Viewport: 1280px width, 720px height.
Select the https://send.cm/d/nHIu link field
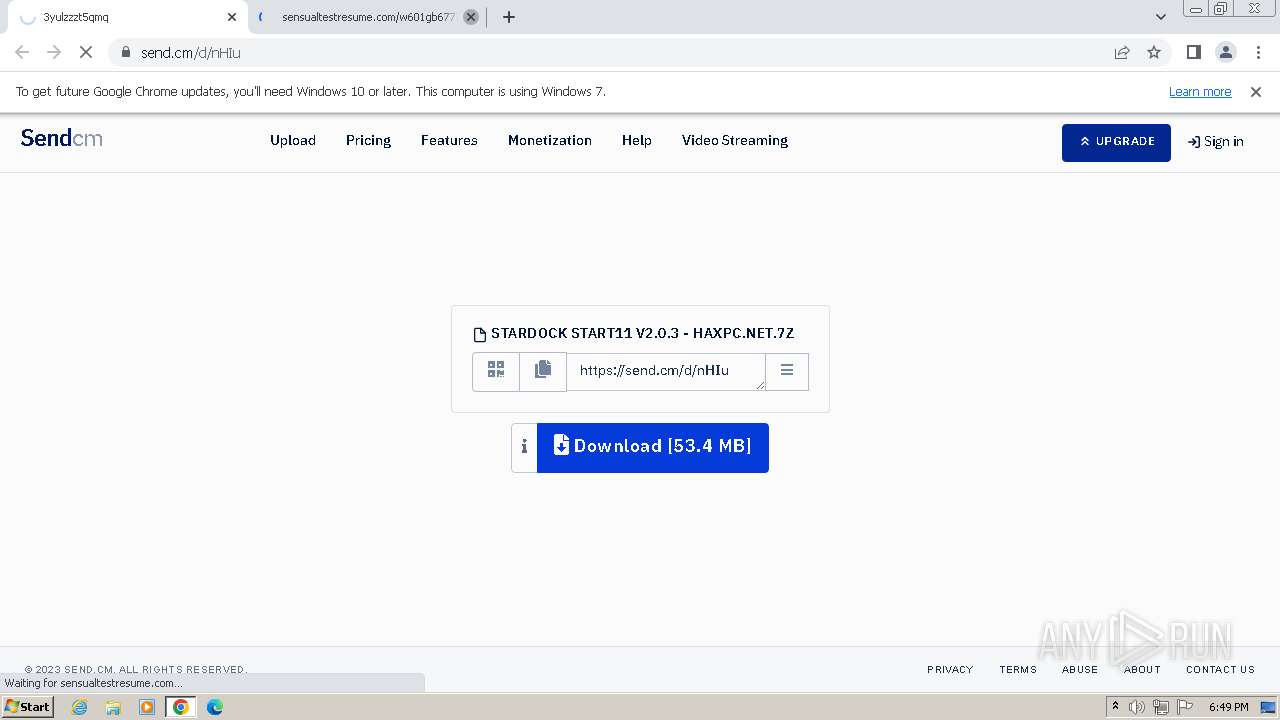(x=666, y=371)
